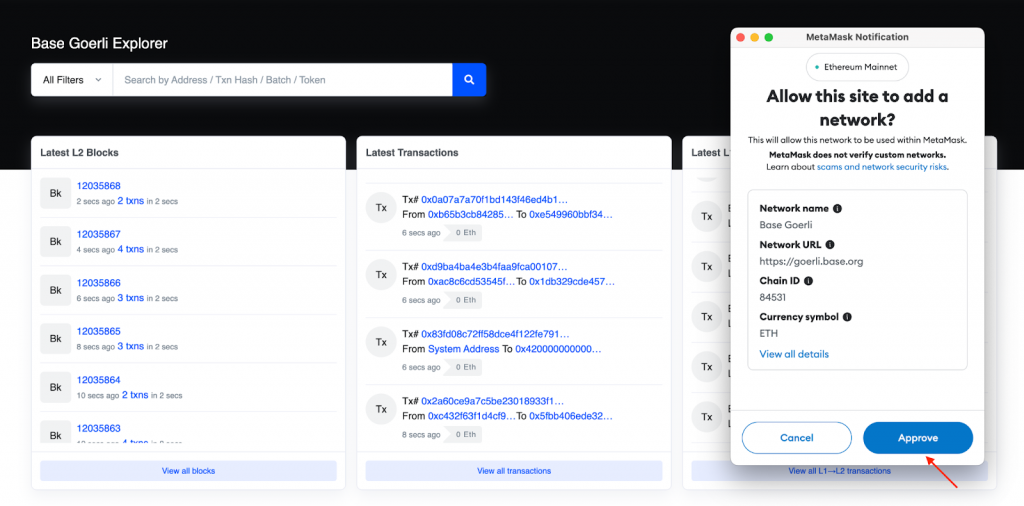Open sender address 0xb65b3cb84285

(471, 214)
